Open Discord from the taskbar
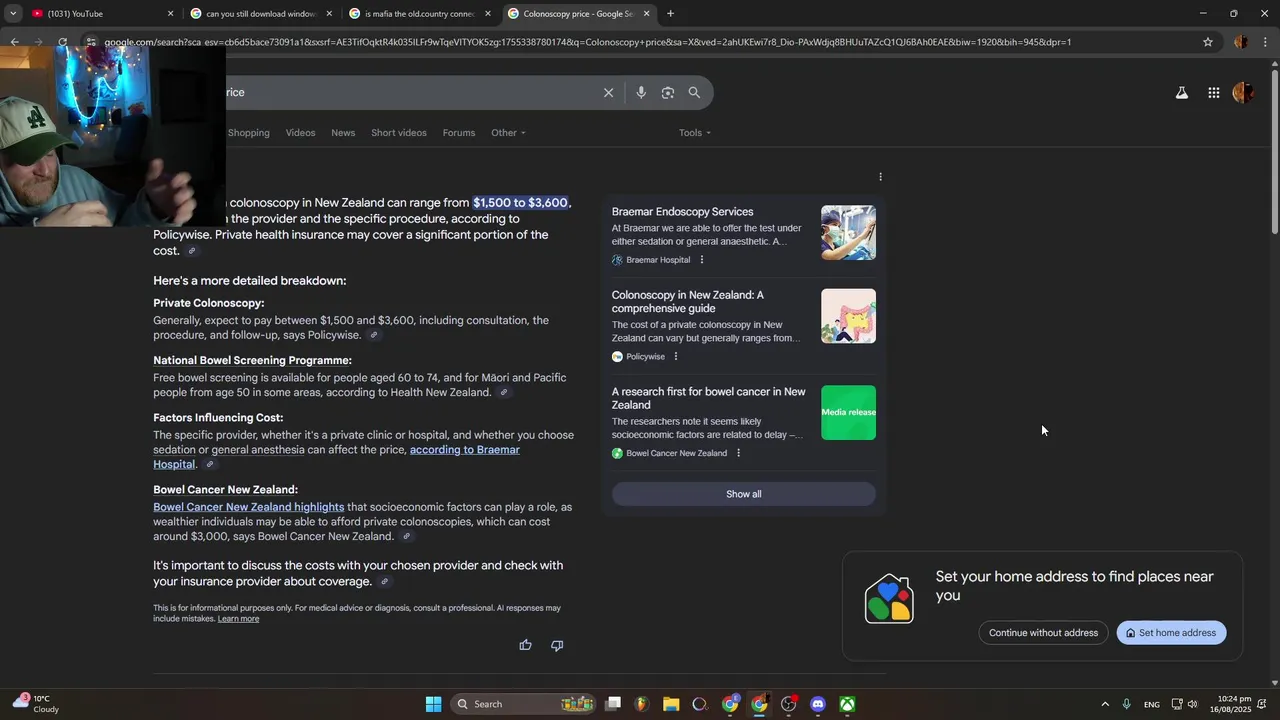 tap(818, 704)
